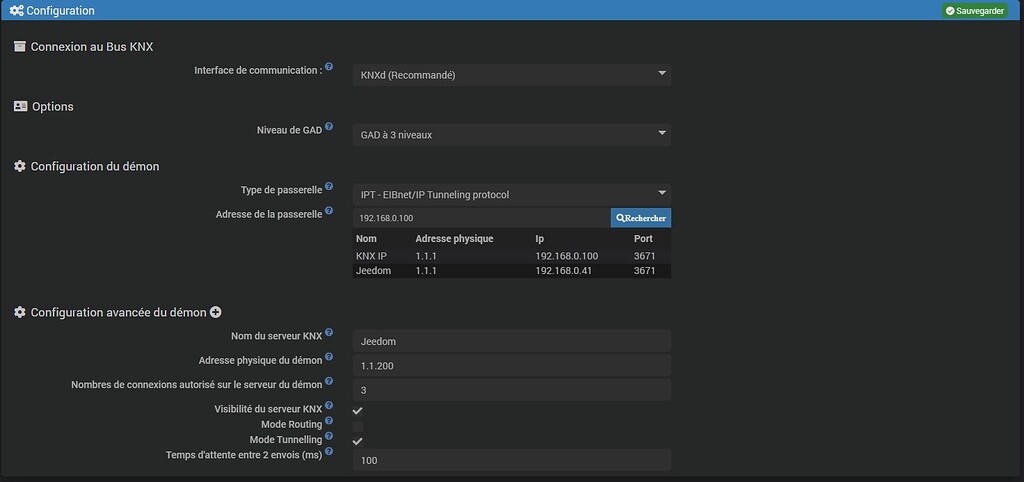1024x482 pixels.
Task: Click the Adresse de la passerelle input field
Action: [x=481, y=217]
